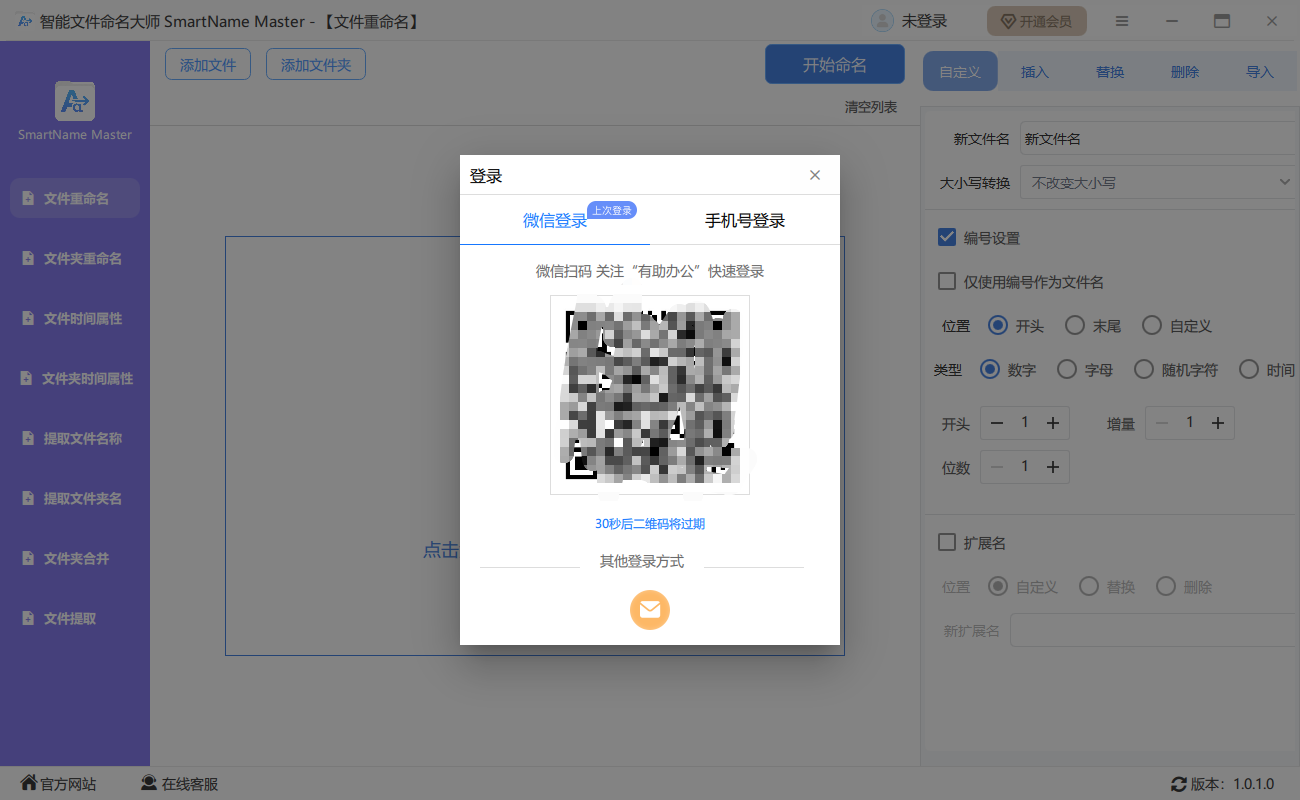Open official website home icon
Viewport: 1300px width, 800px height.
29,784
